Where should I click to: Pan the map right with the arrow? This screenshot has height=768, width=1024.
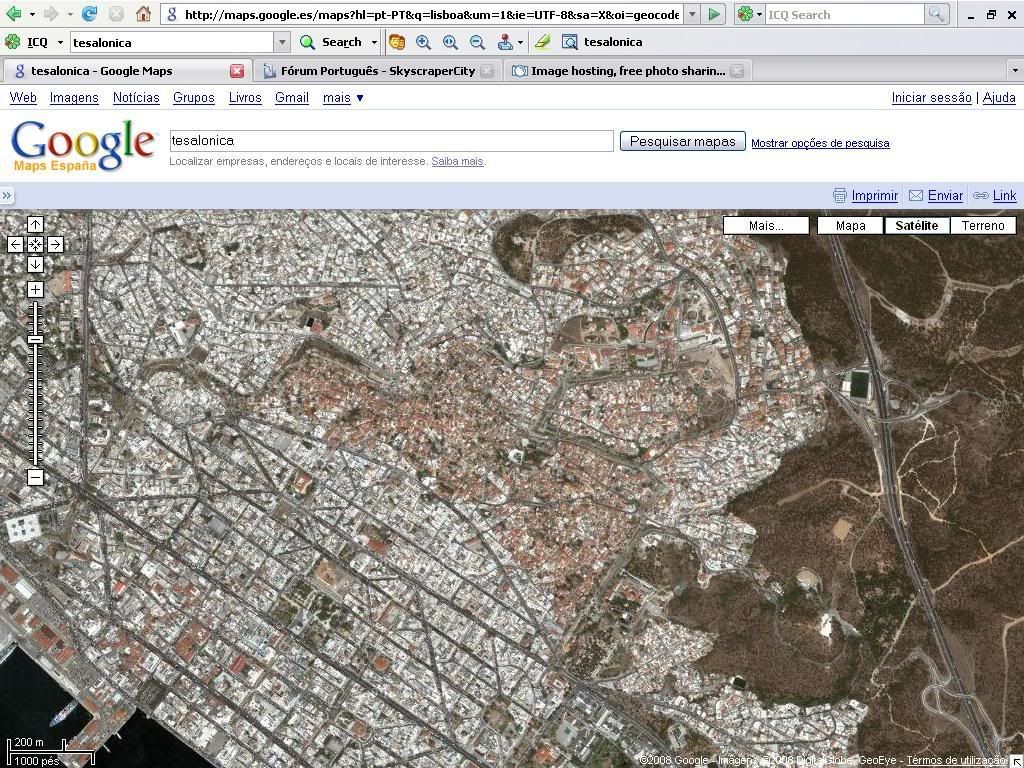(x=55, y=244)
